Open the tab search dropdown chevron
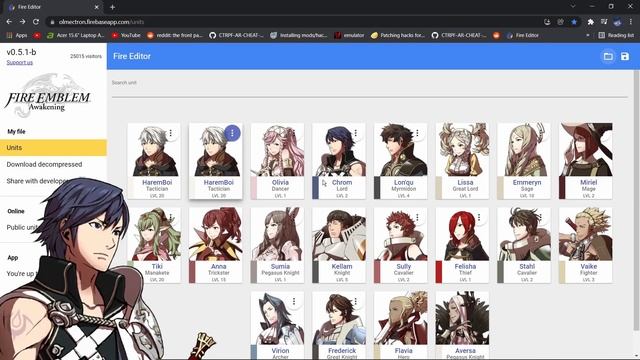This screenshot has width=640, height=360. pos(573,7)
